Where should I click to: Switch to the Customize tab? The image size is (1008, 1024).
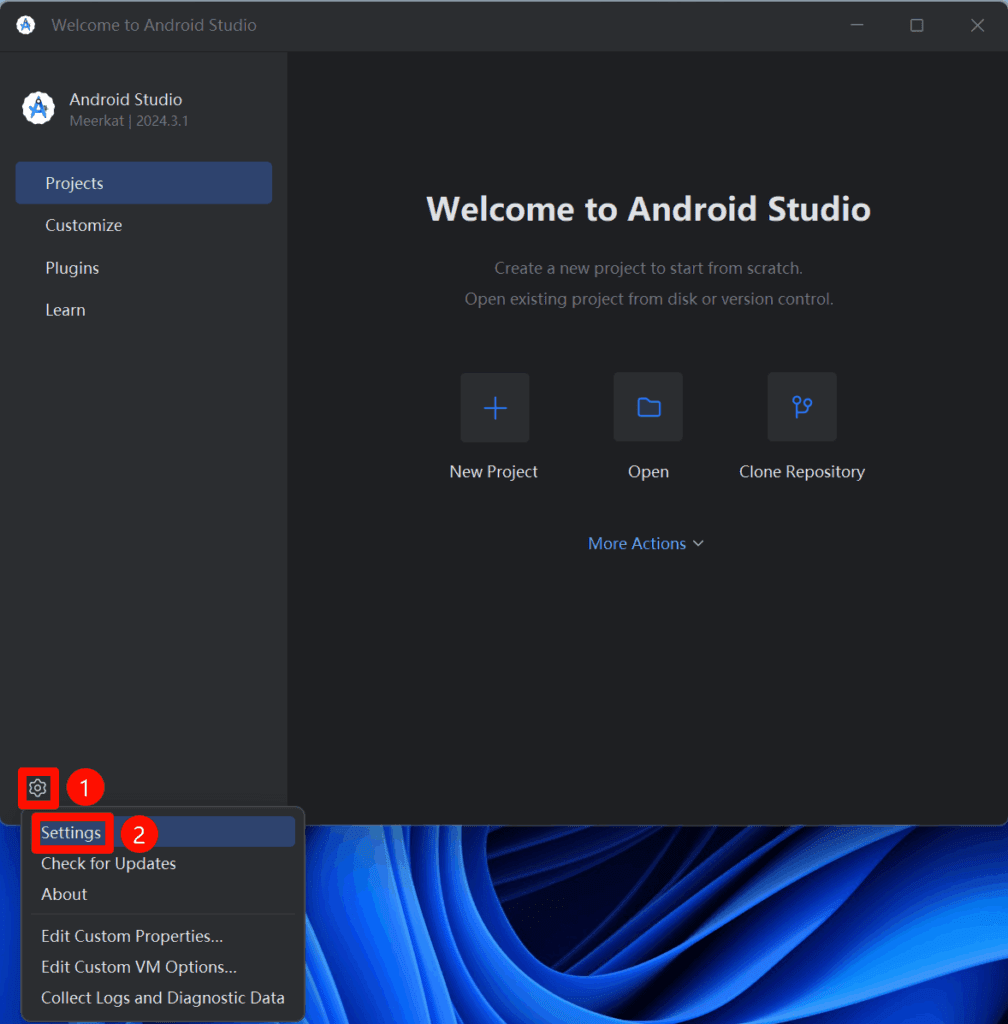pos(84,226)
